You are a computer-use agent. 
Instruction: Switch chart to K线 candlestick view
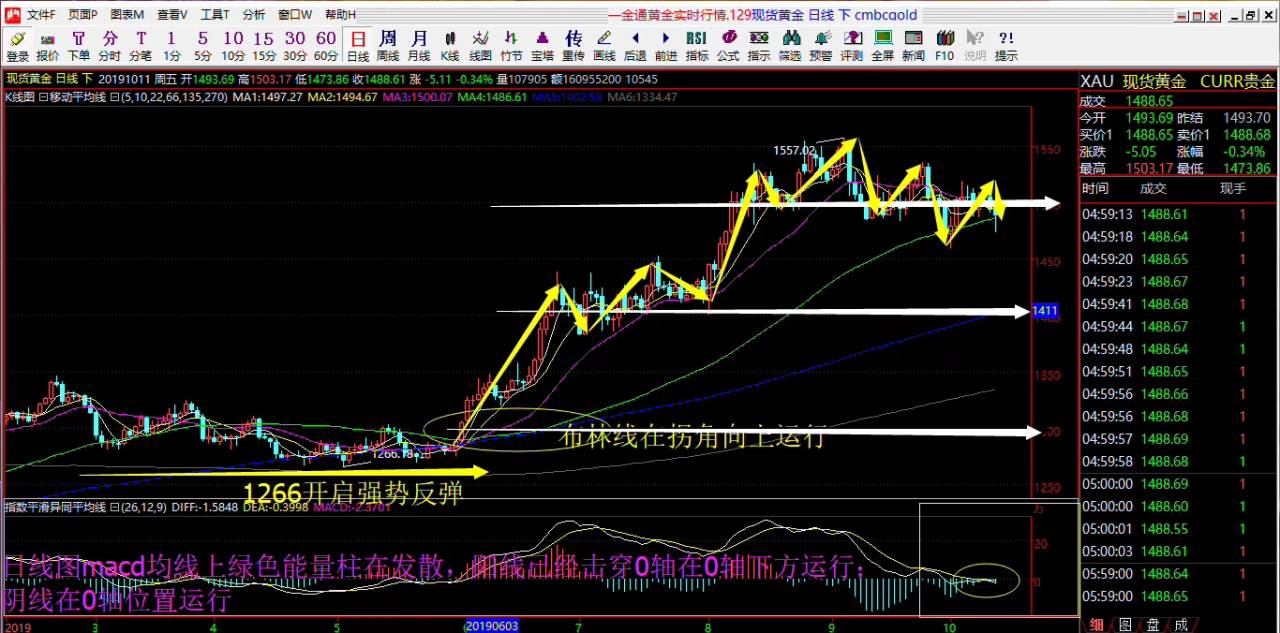tap(450, 45)
